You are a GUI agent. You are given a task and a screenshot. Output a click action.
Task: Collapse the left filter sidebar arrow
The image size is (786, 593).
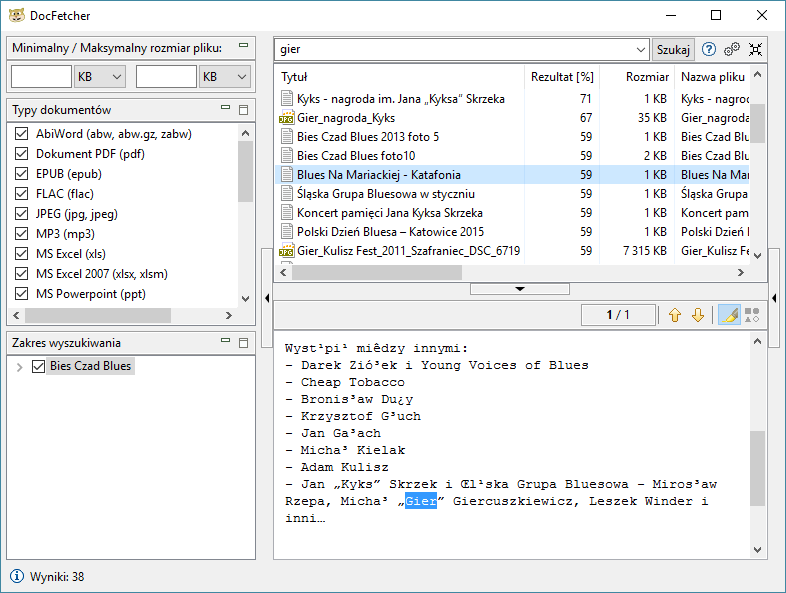click(267, 298)
